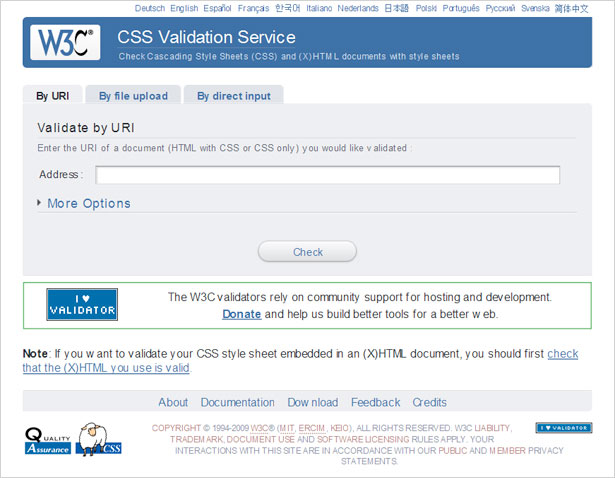Click the W3C logo in the header
The image size is (615, 478).
click(x=65, y=42)
